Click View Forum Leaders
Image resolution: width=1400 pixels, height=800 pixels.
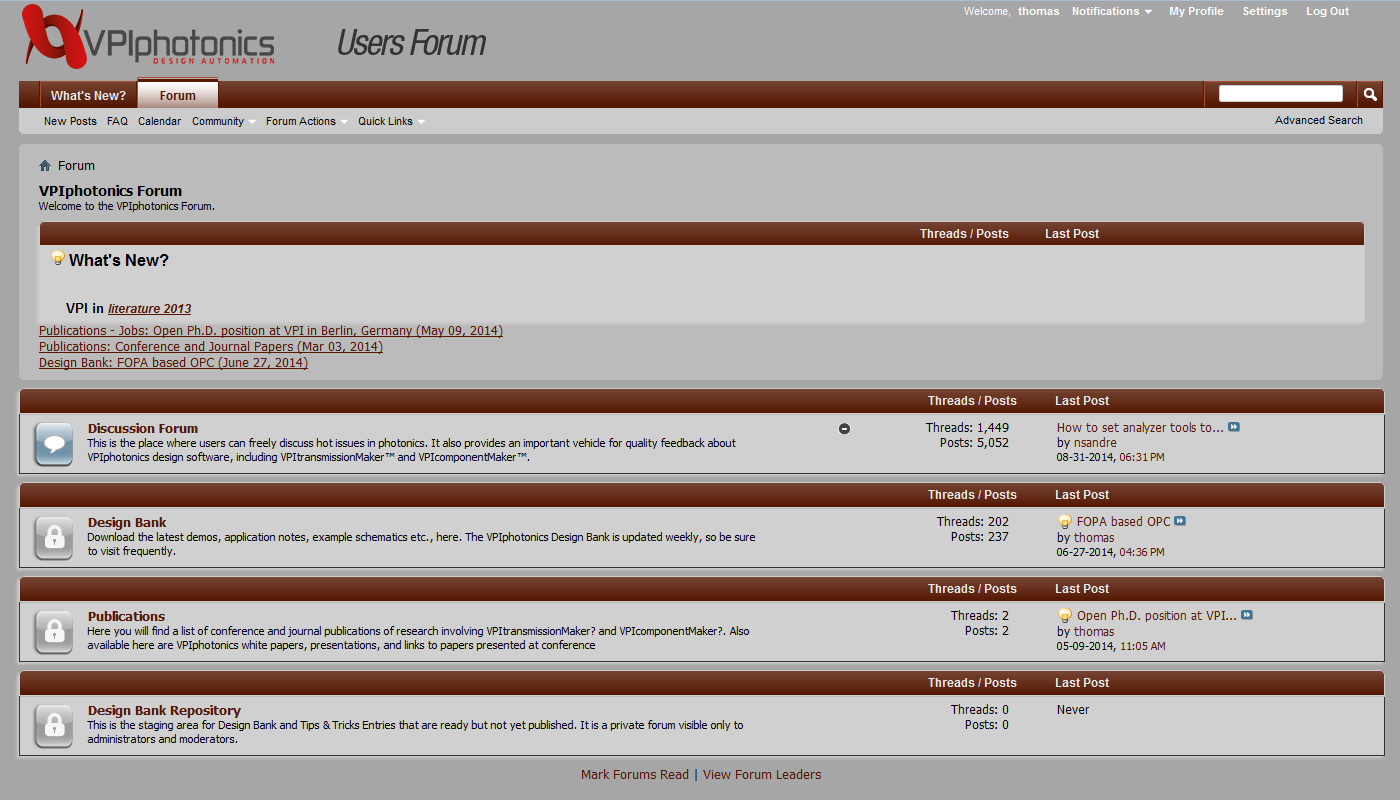click(762, 775)
